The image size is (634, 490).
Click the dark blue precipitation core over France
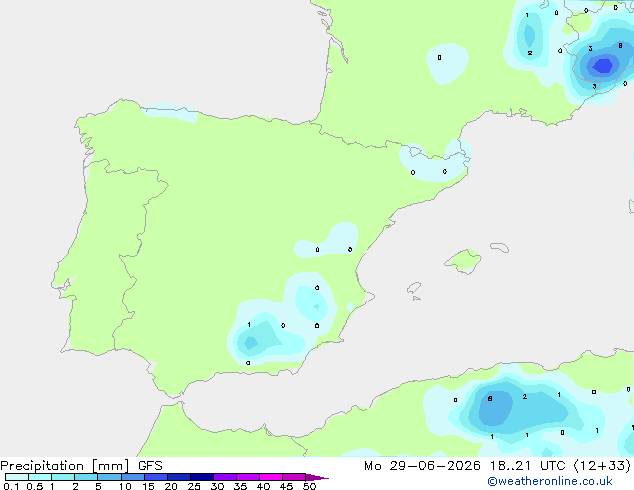click(x=603, y=65)
